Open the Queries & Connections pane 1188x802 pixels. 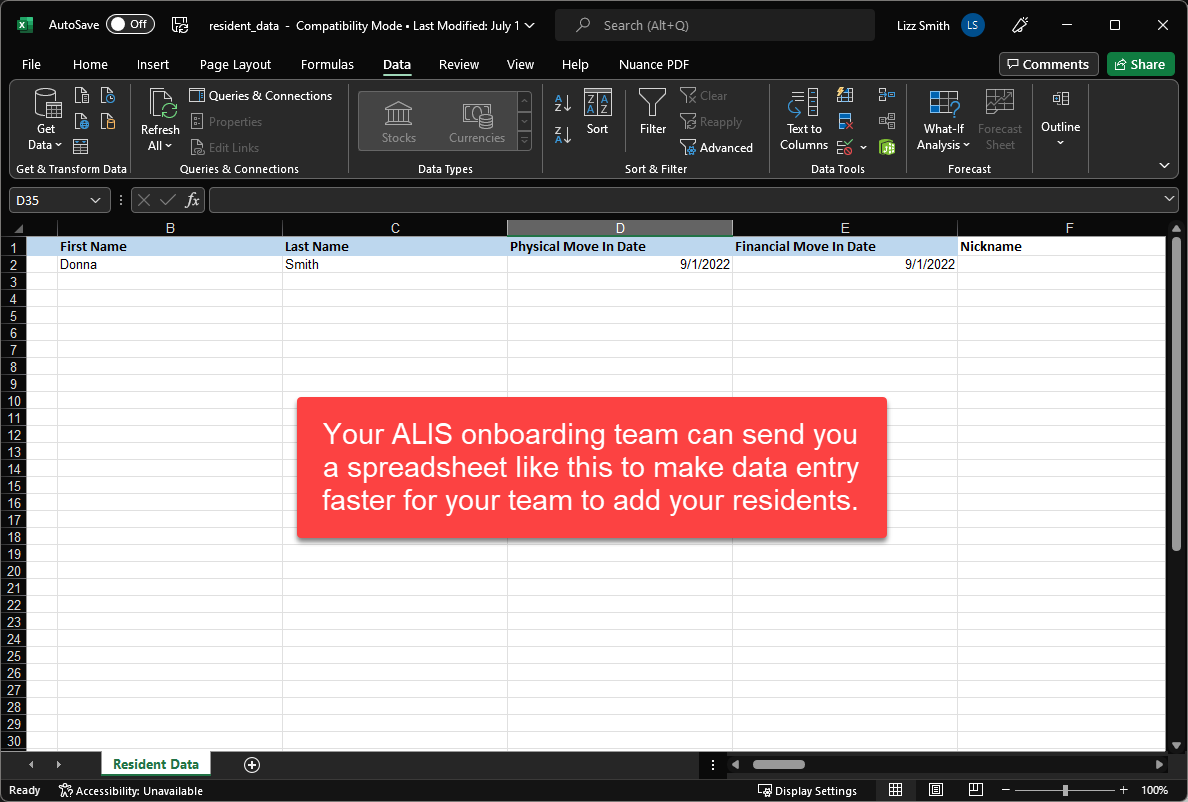[x=261, y=95]
